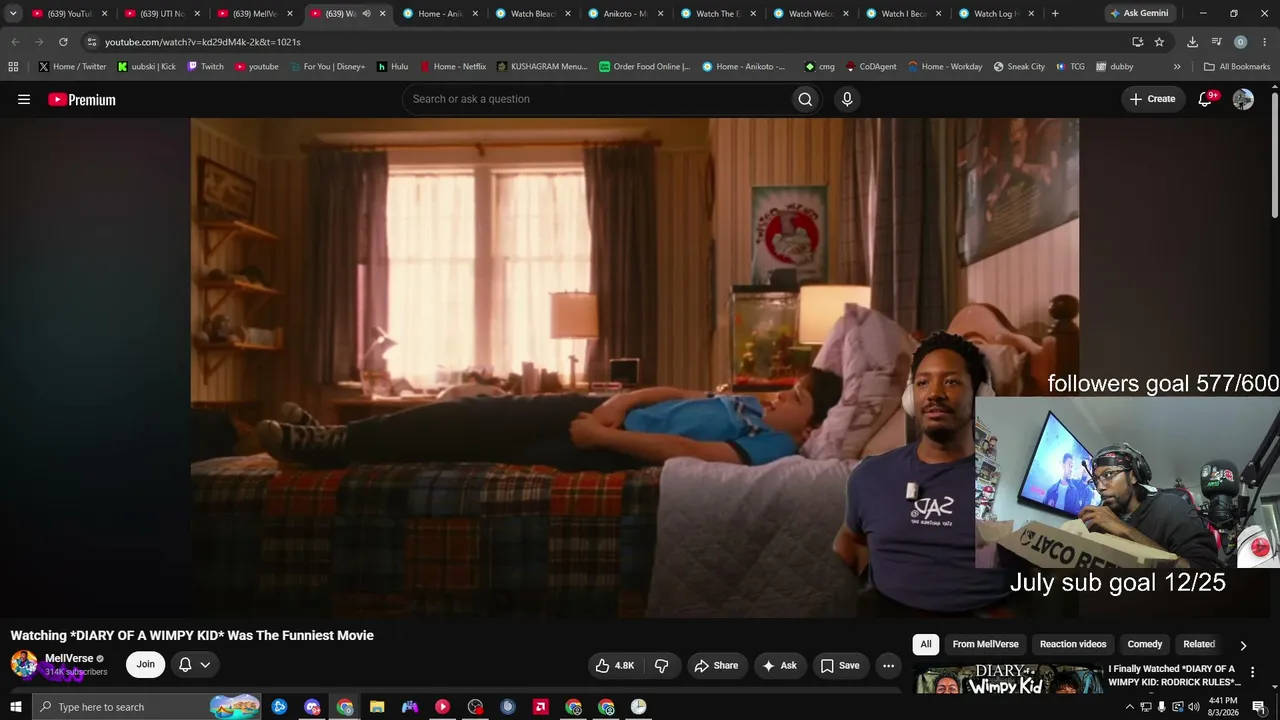Like the video with thumbs-up button

pos(615,665)
